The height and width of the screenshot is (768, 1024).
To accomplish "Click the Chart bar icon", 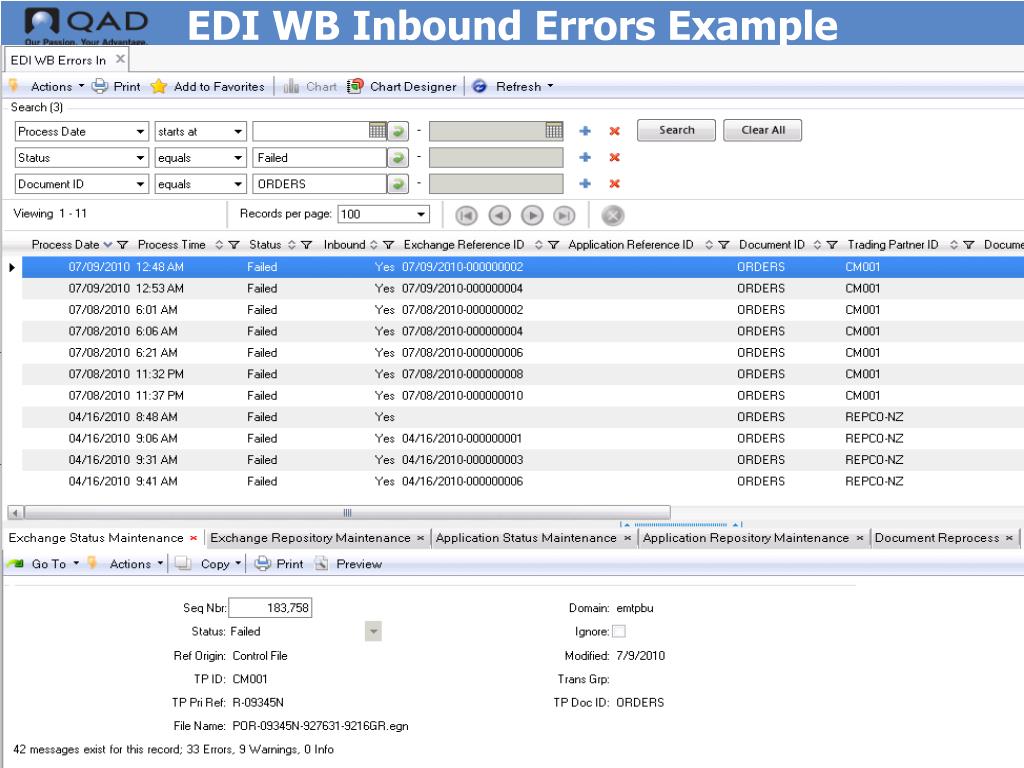I will point(291,86).
